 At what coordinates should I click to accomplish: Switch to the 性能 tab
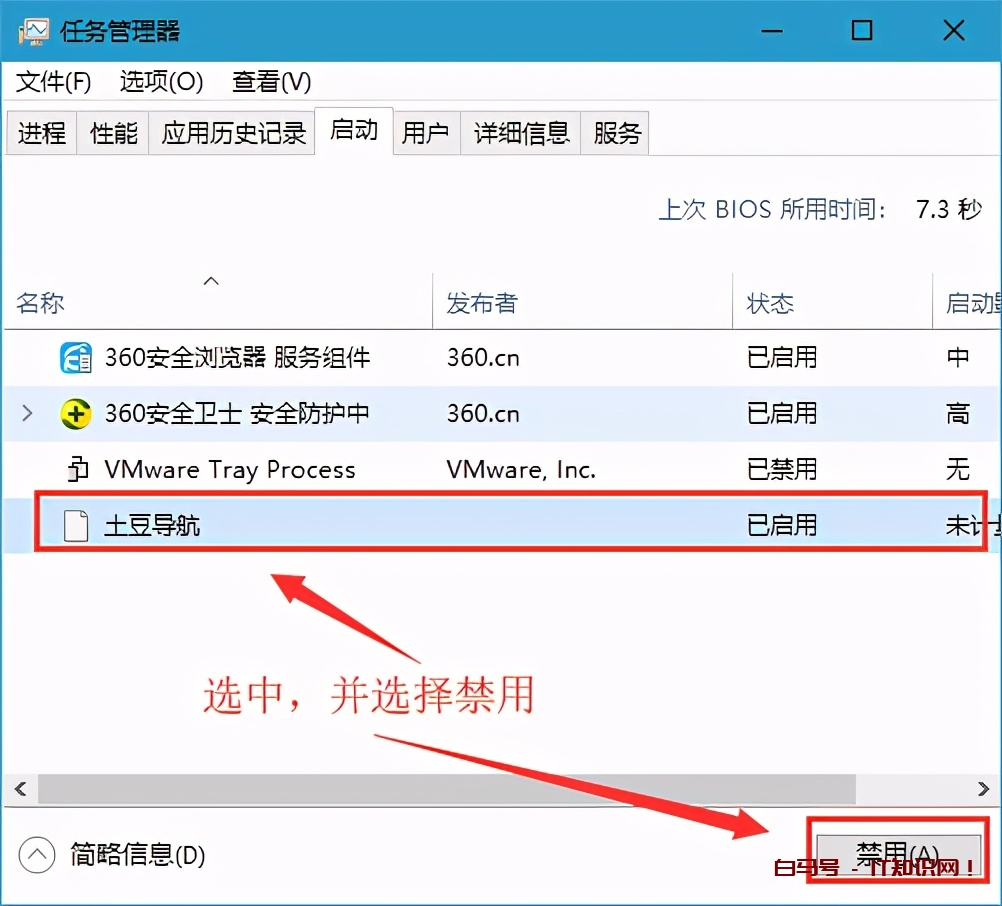tap(112, 132)
